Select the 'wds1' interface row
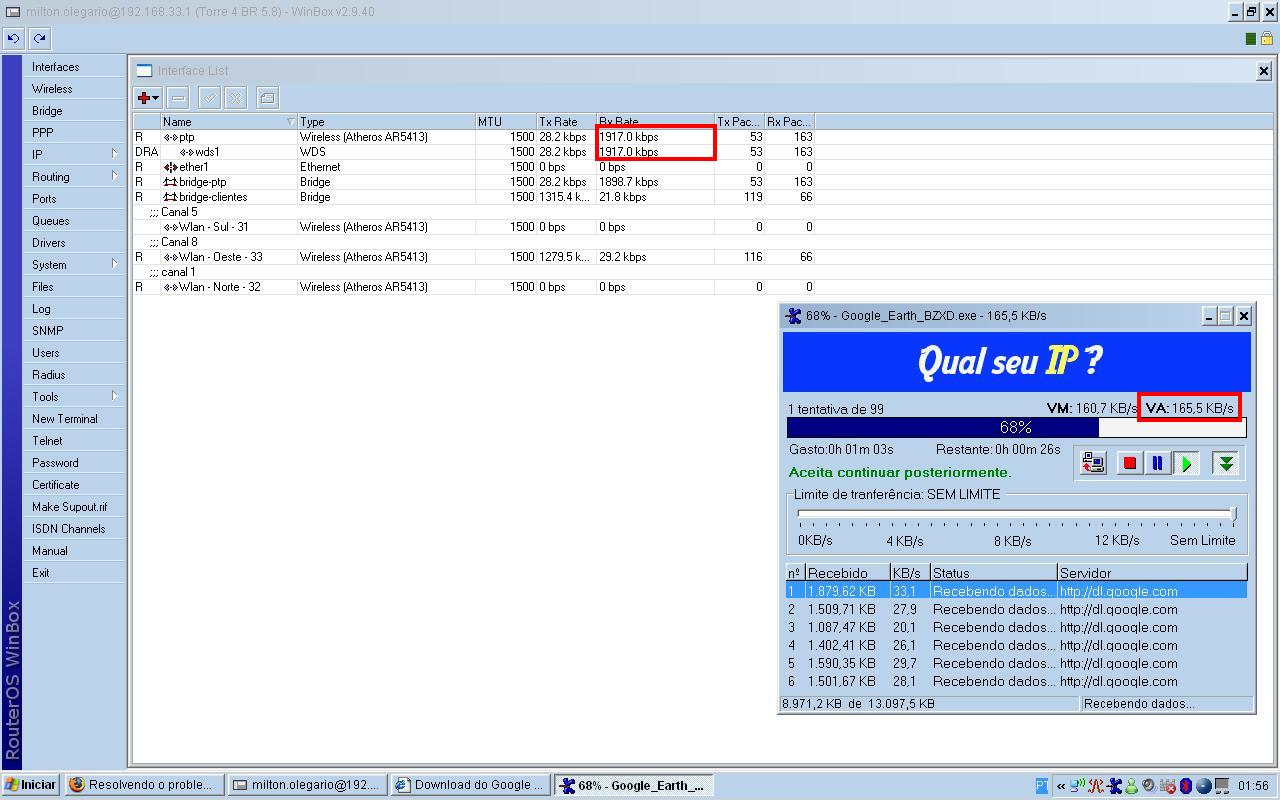 475,152
